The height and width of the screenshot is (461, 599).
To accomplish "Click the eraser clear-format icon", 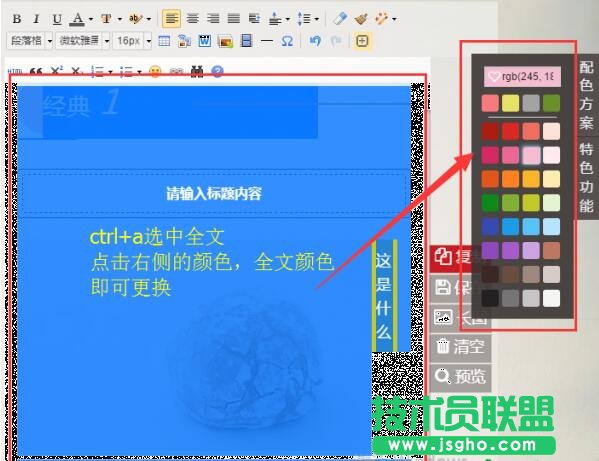I will coord(340,18).
